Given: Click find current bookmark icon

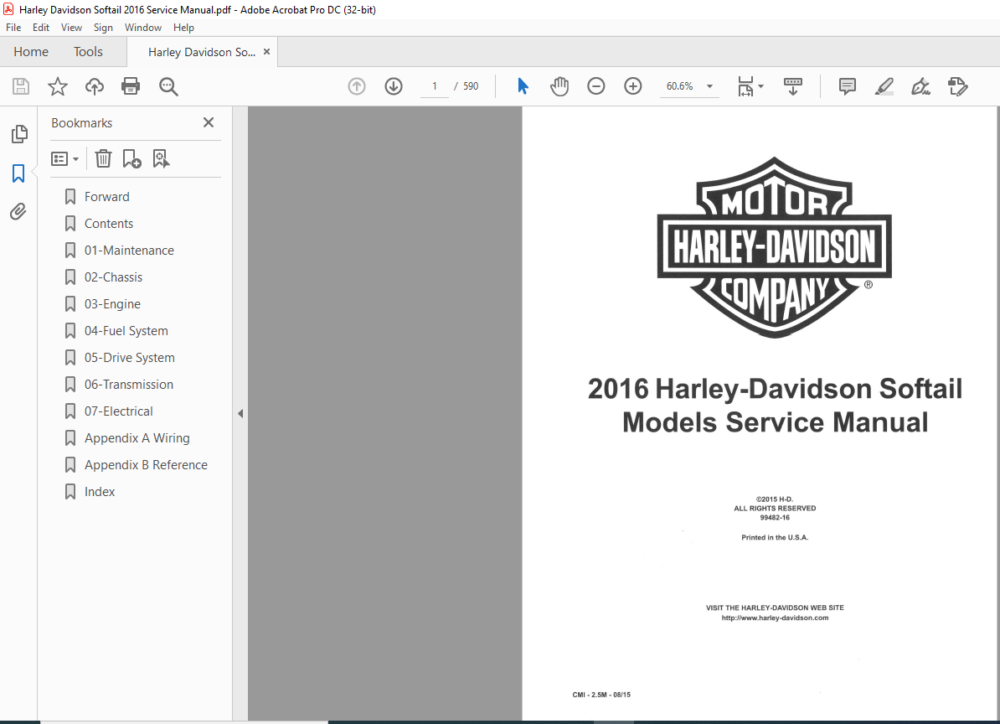Looking at the screenshot, I should (x=161, y=159).
